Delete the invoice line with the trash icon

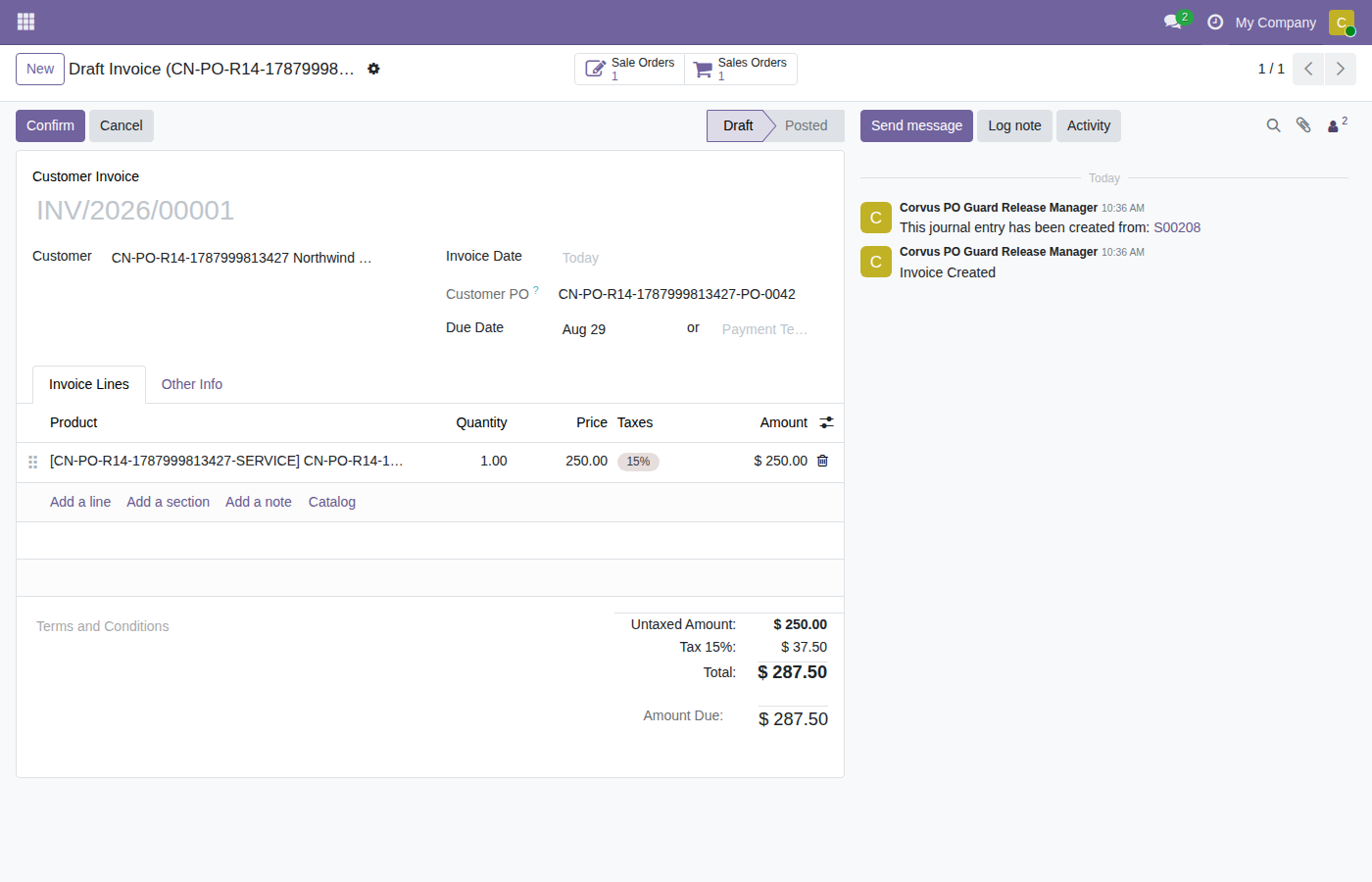[822, 461]
